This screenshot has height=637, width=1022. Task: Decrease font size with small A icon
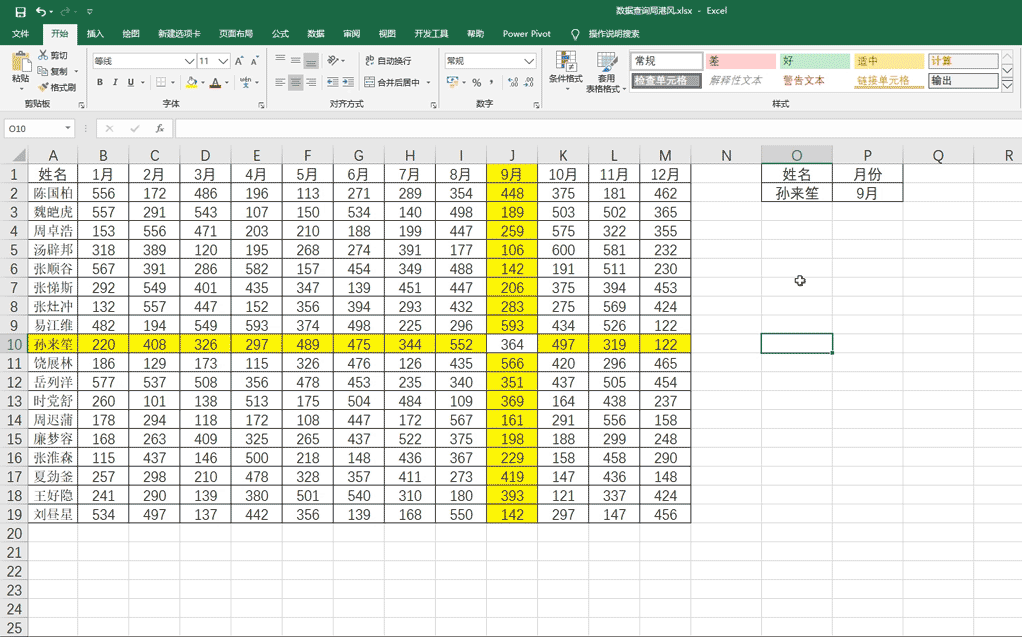(255, 61)
